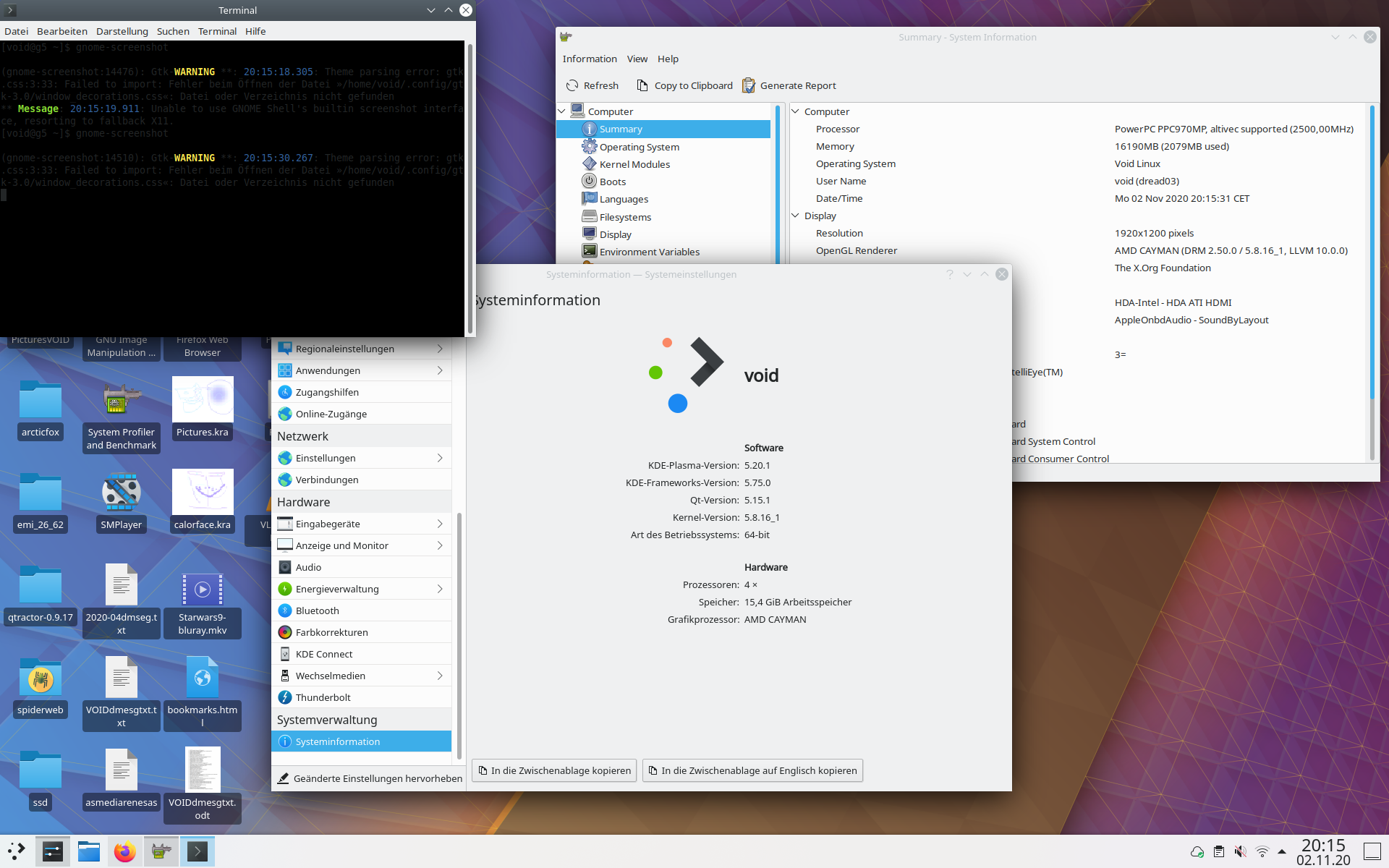
Task: Select the Boots entry icon
Action: 590,182
